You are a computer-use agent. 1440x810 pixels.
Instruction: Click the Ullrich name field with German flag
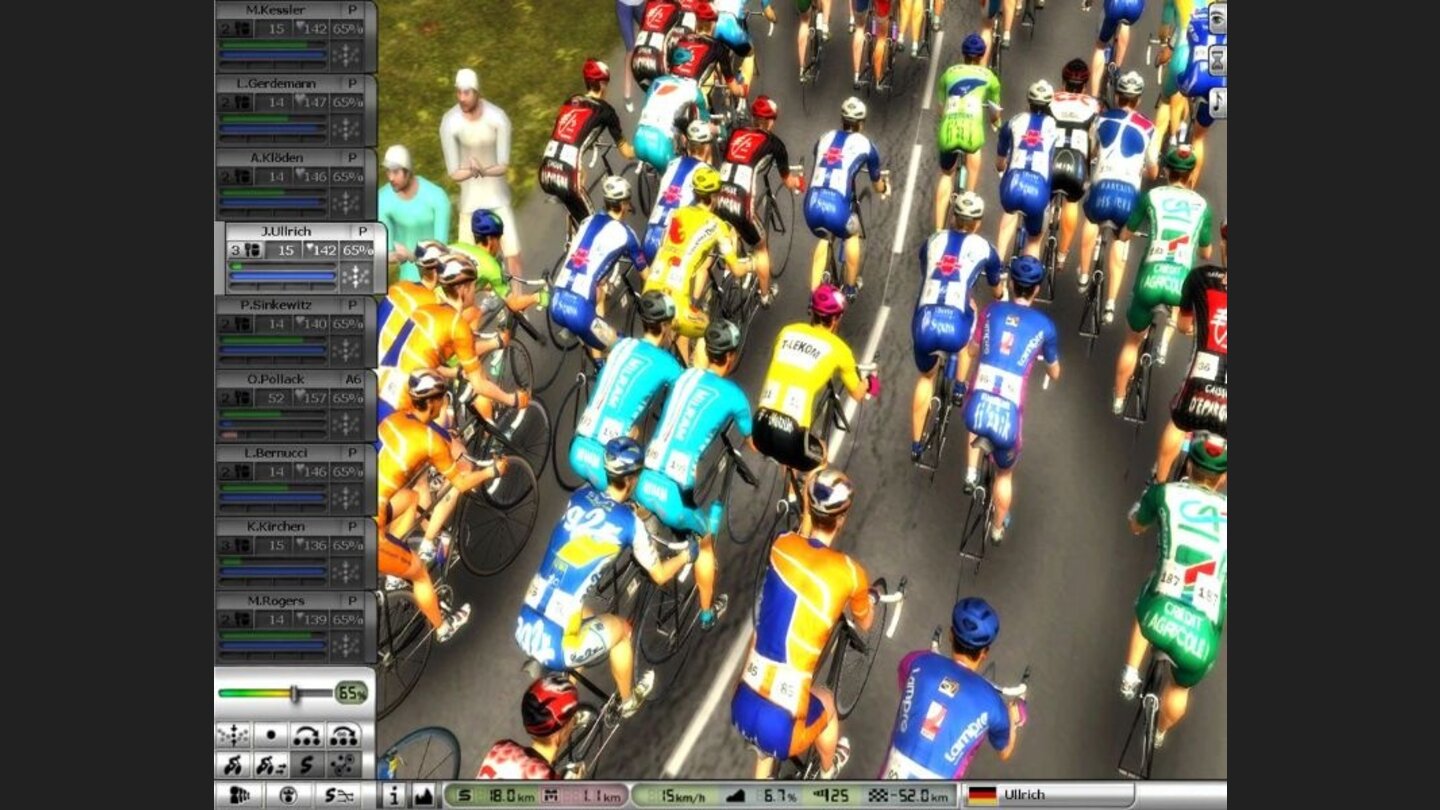tap(1050, 795)
